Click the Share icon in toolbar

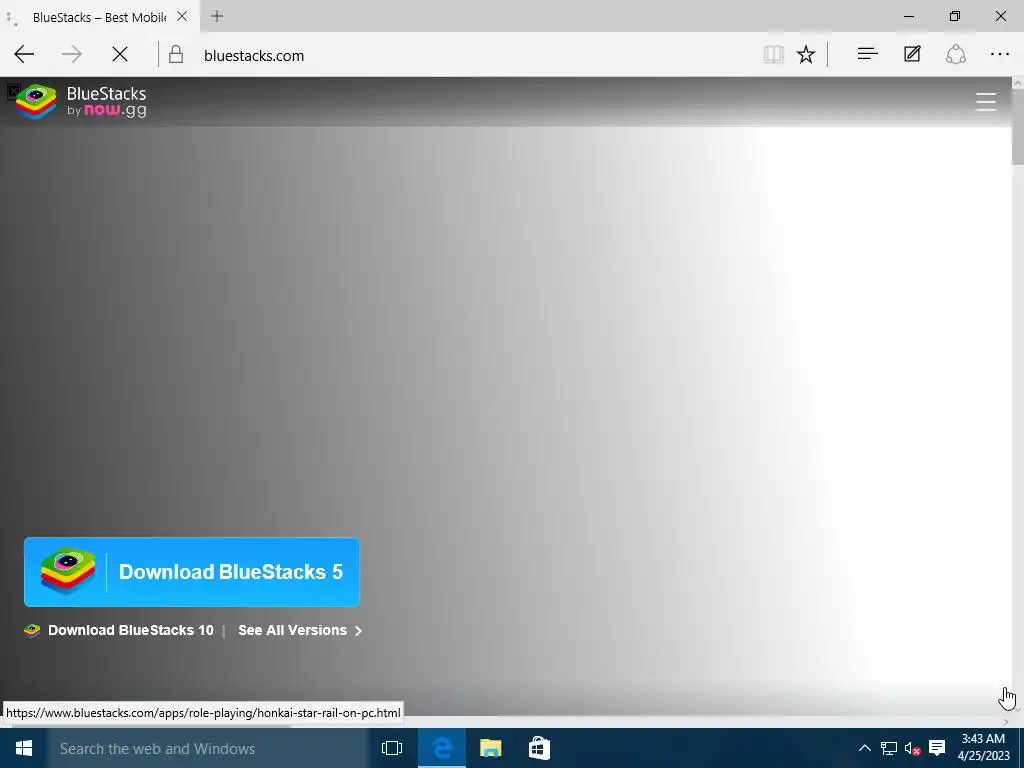955,54
